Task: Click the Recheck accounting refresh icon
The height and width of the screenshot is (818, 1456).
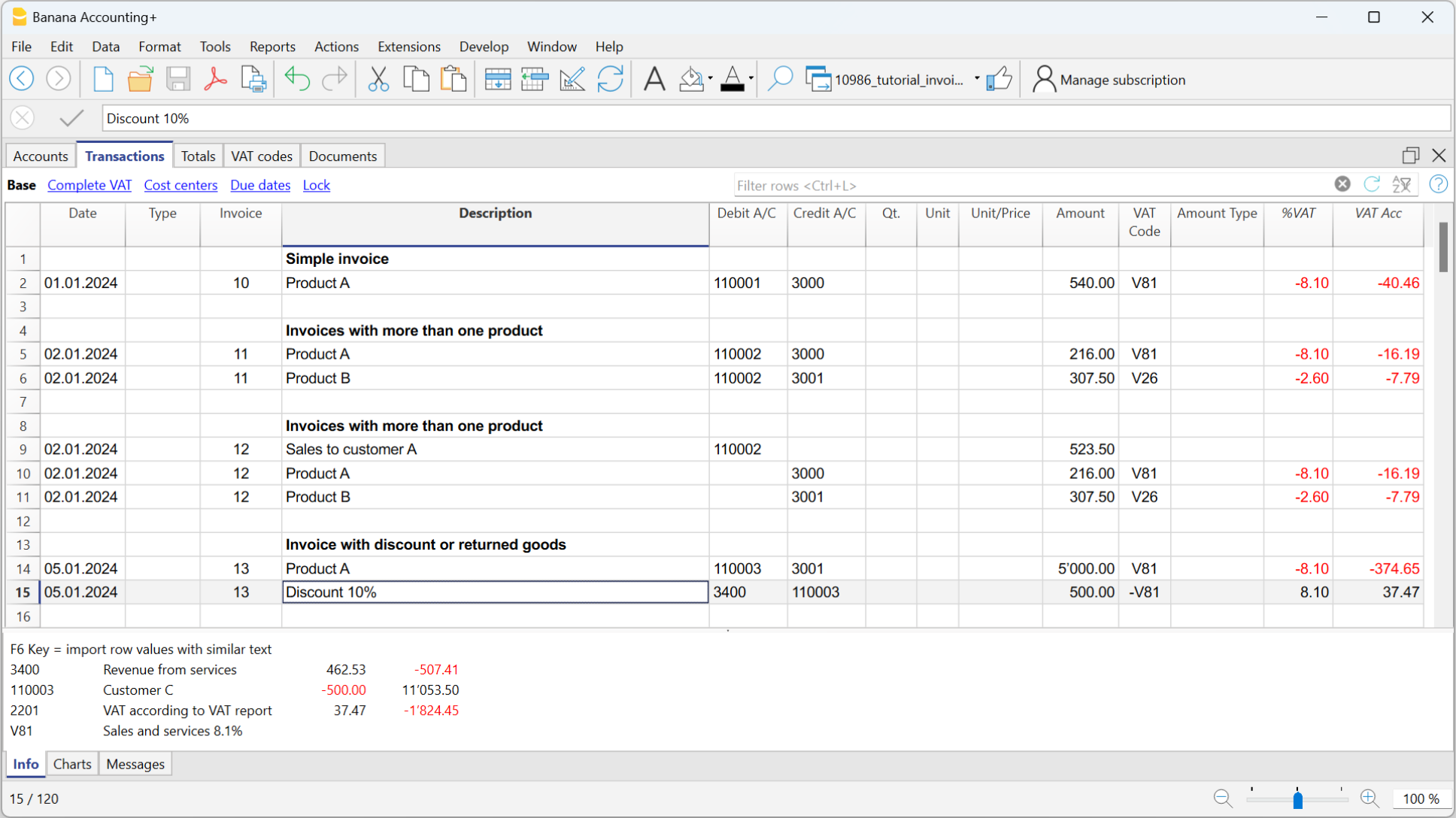Action: [610, 79]
